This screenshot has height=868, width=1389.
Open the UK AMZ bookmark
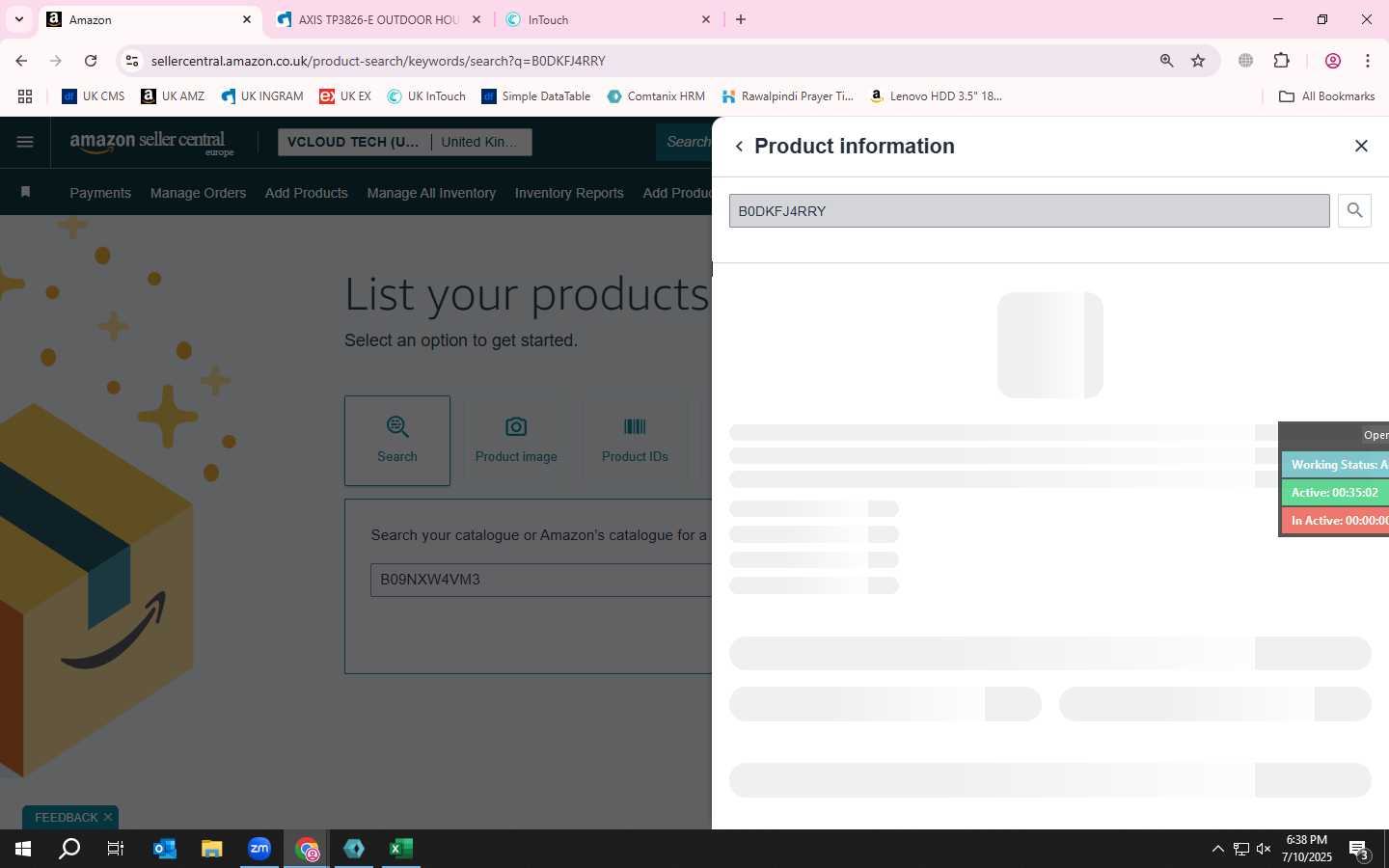(173, 96)
